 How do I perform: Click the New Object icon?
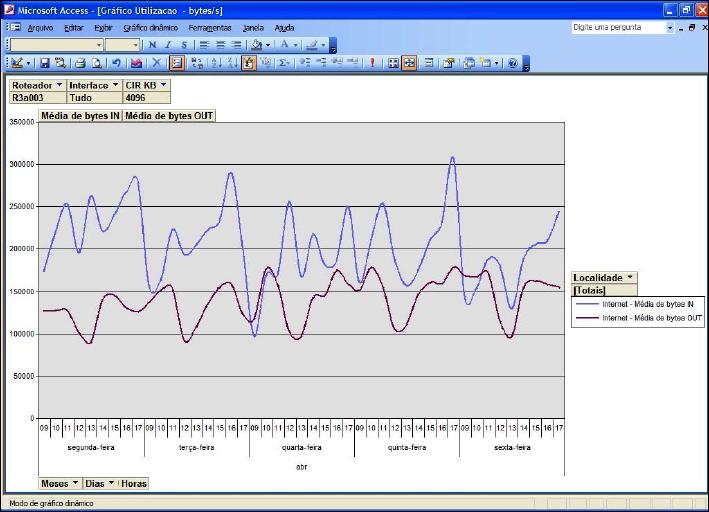point(488,63)
